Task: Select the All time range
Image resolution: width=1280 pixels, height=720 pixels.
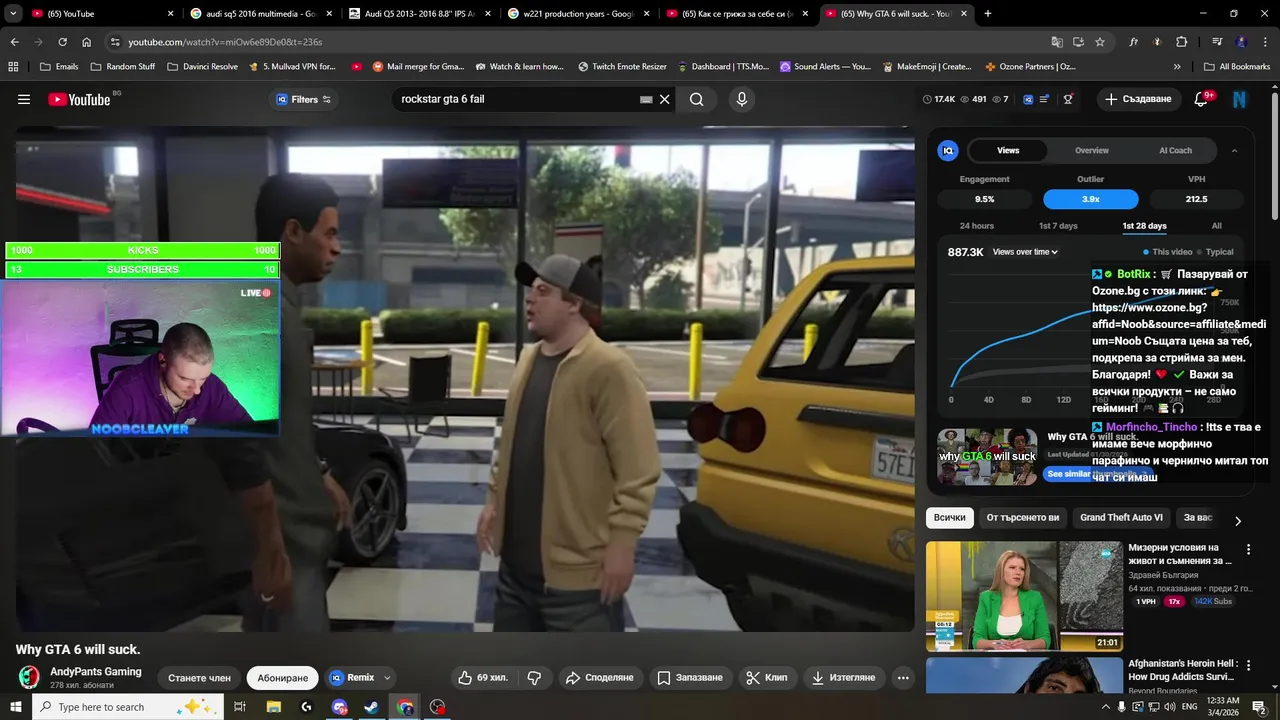Action: (1217, 226)
